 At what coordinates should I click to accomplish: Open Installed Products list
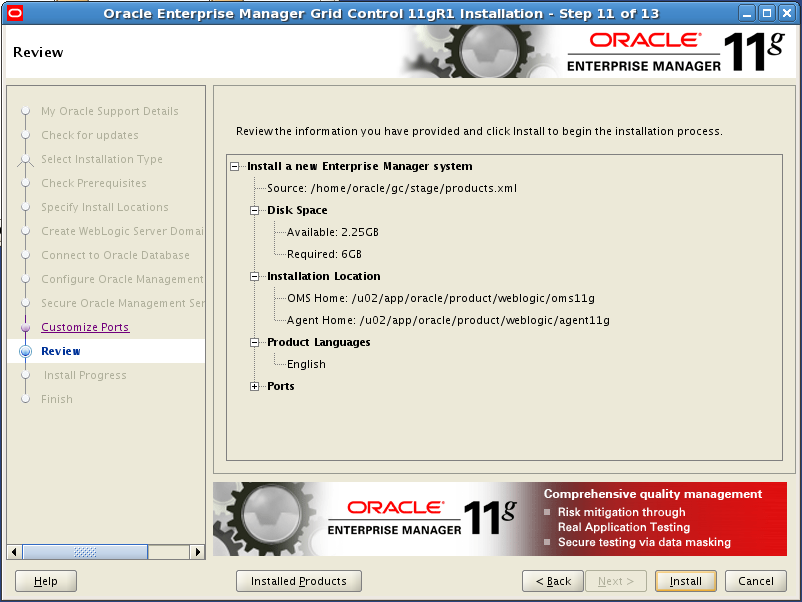coord(299,581)
